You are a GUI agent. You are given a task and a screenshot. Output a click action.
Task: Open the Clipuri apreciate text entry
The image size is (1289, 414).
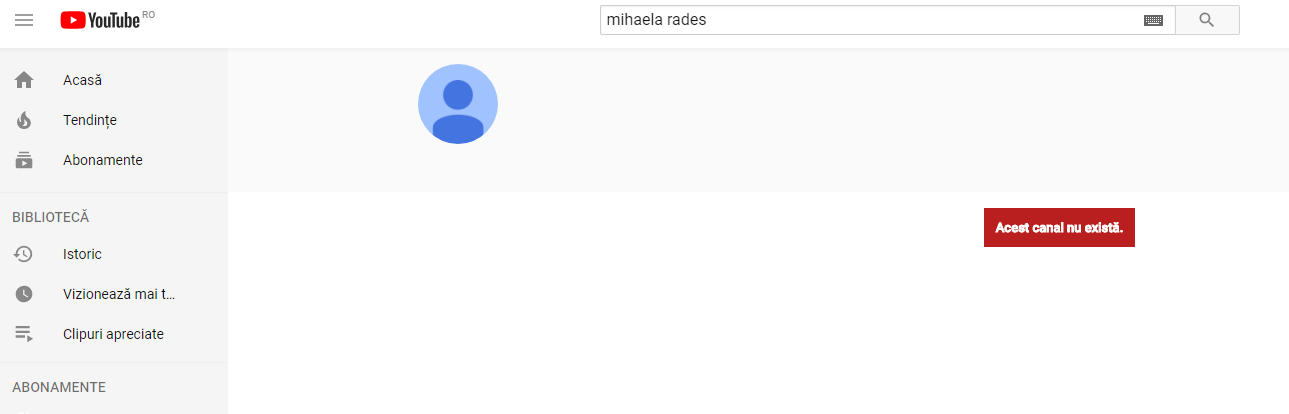point(113,334)
